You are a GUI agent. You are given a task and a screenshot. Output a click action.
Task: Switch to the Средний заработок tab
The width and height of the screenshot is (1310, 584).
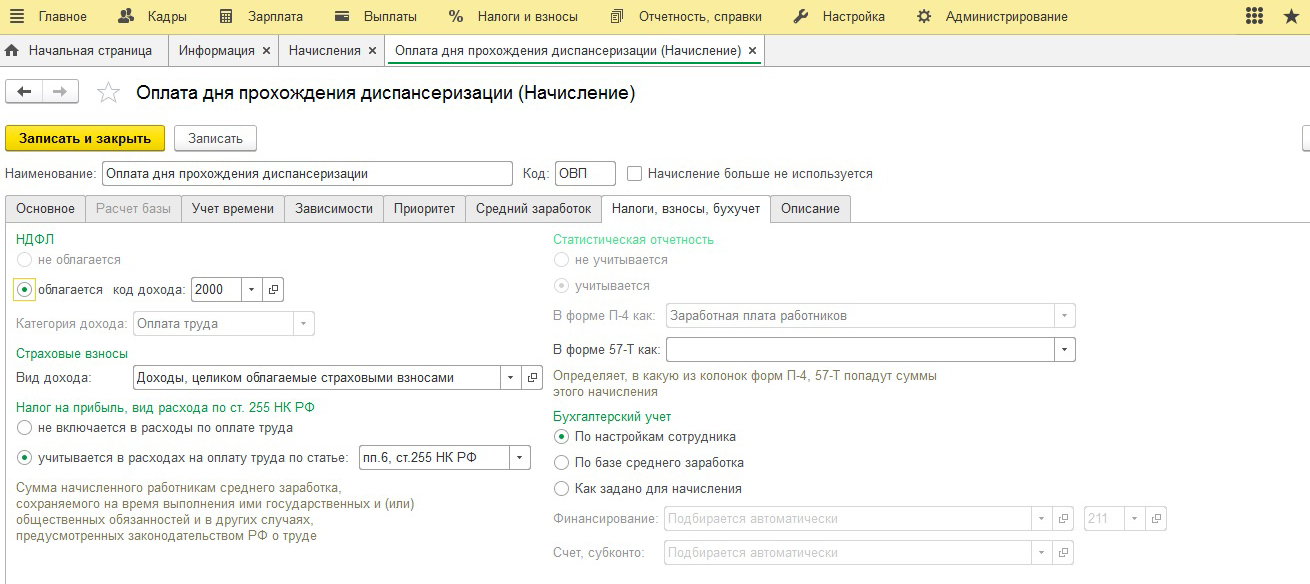click(x=533, y=208)
